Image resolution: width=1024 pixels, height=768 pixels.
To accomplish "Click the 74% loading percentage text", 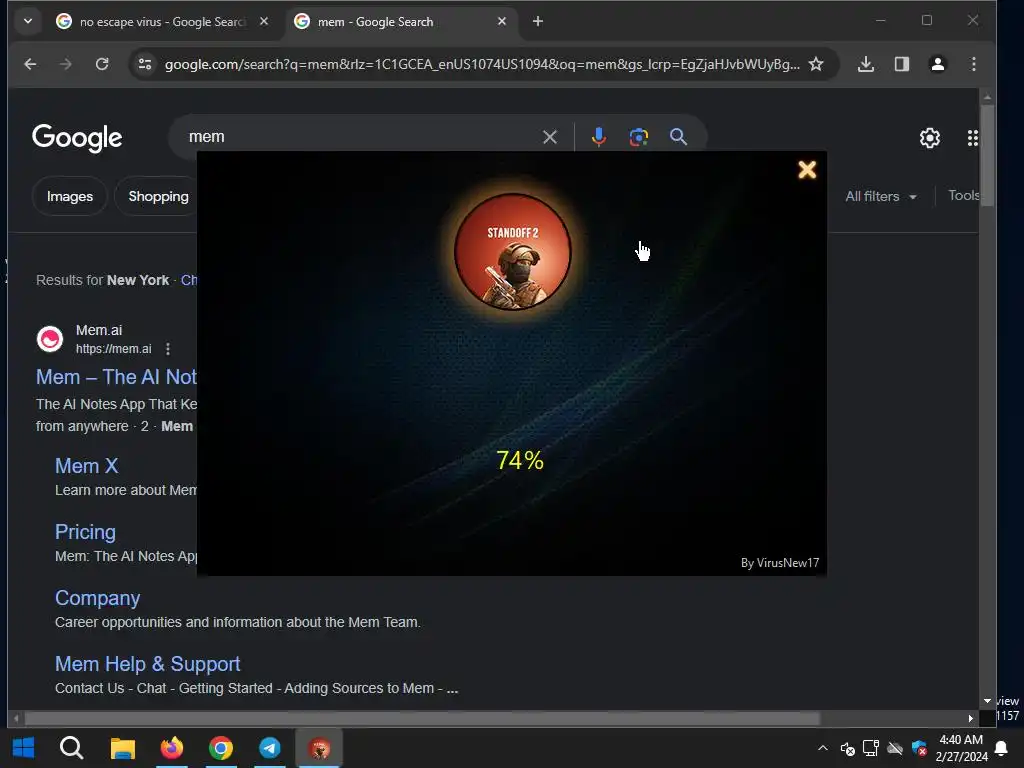I will (520, 460).
